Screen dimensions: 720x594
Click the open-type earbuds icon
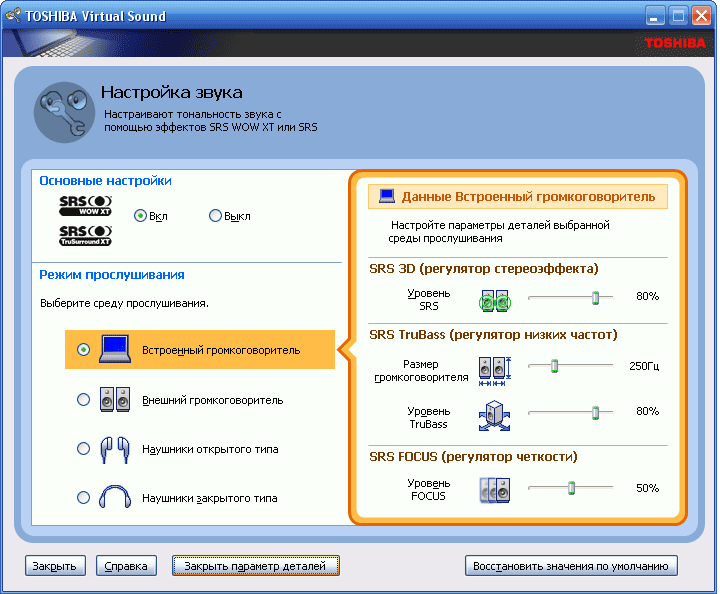click(x=115, y=449)
